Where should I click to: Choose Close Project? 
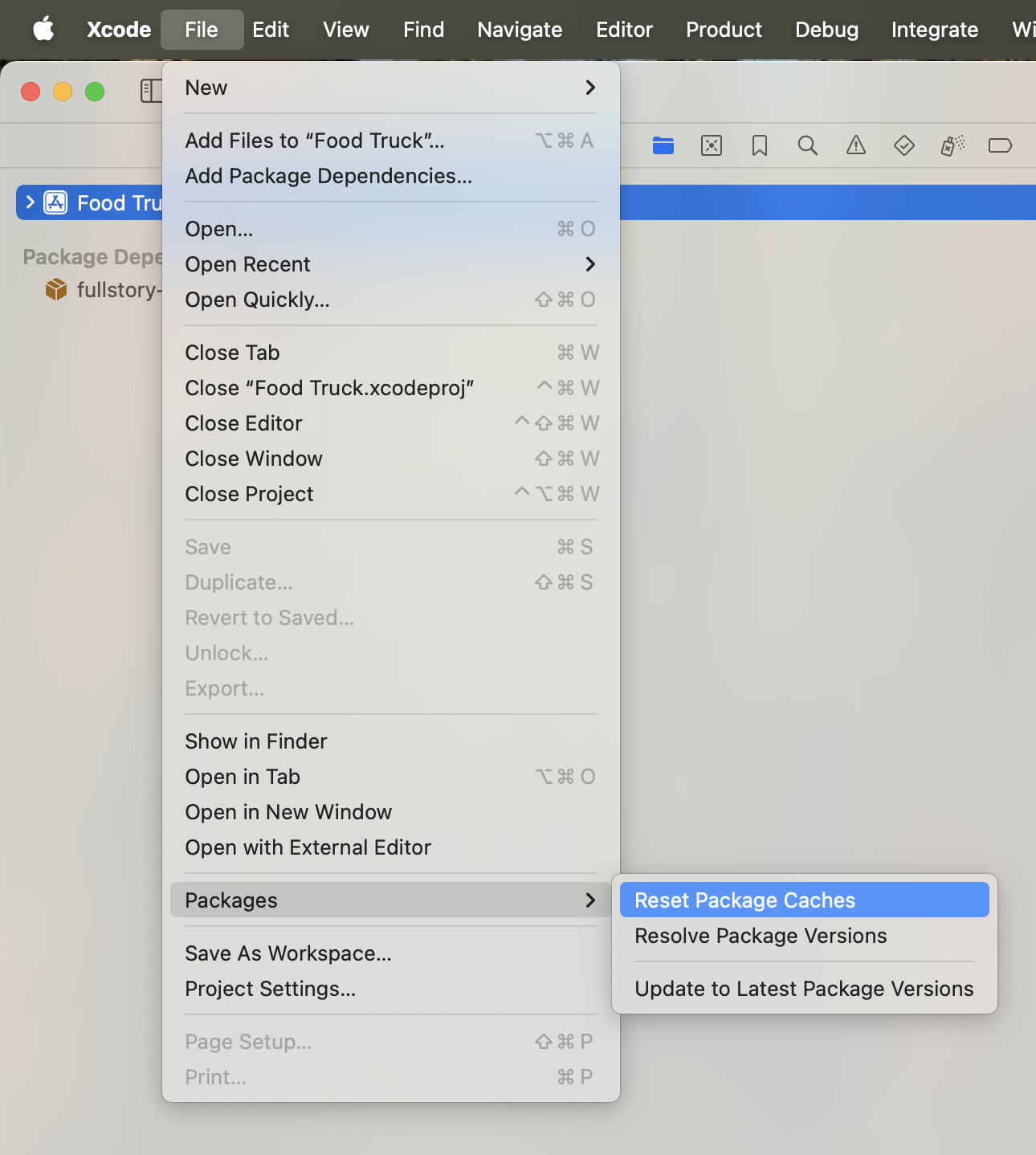click(391, 494)
